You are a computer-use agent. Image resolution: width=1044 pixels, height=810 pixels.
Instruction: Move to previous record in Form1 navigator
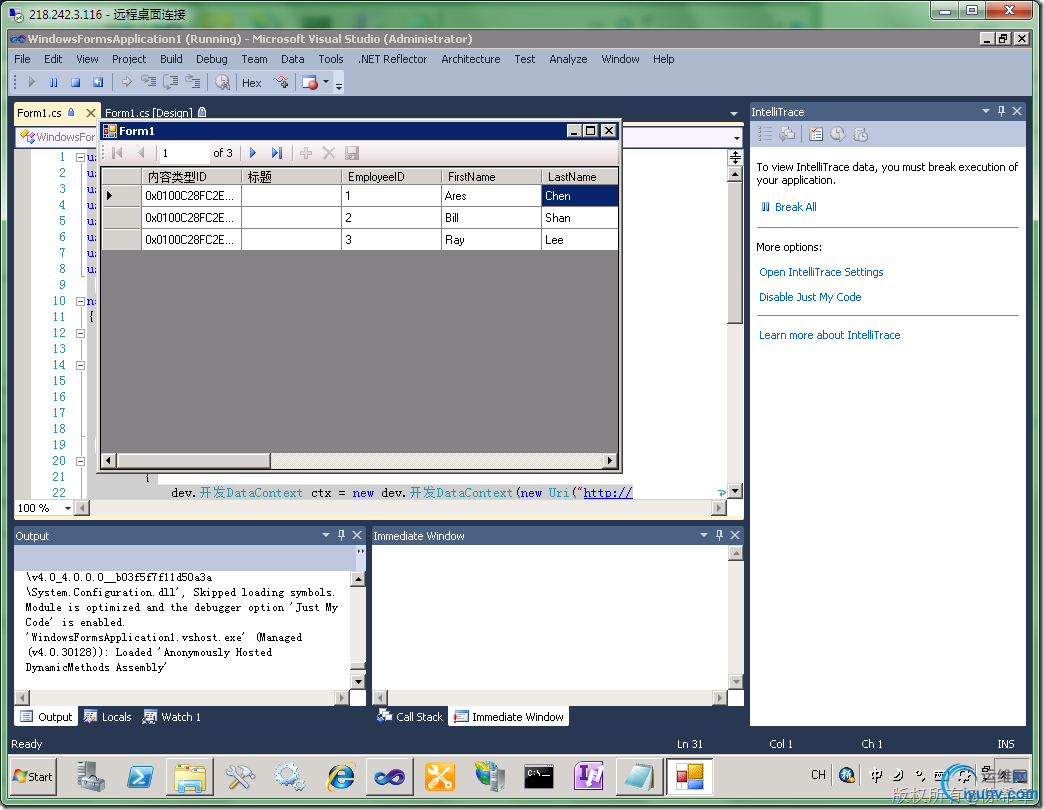140,153
